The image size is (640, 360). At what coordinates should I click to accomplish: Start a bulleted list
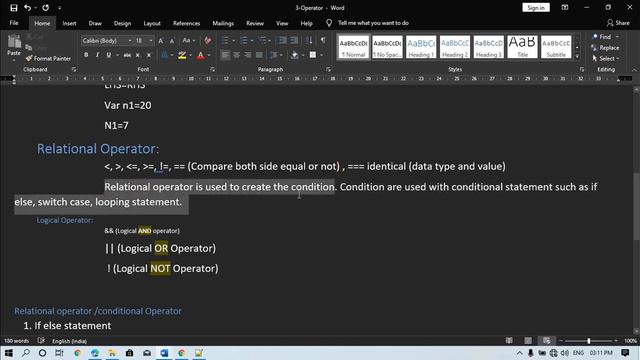click(225, 40)
